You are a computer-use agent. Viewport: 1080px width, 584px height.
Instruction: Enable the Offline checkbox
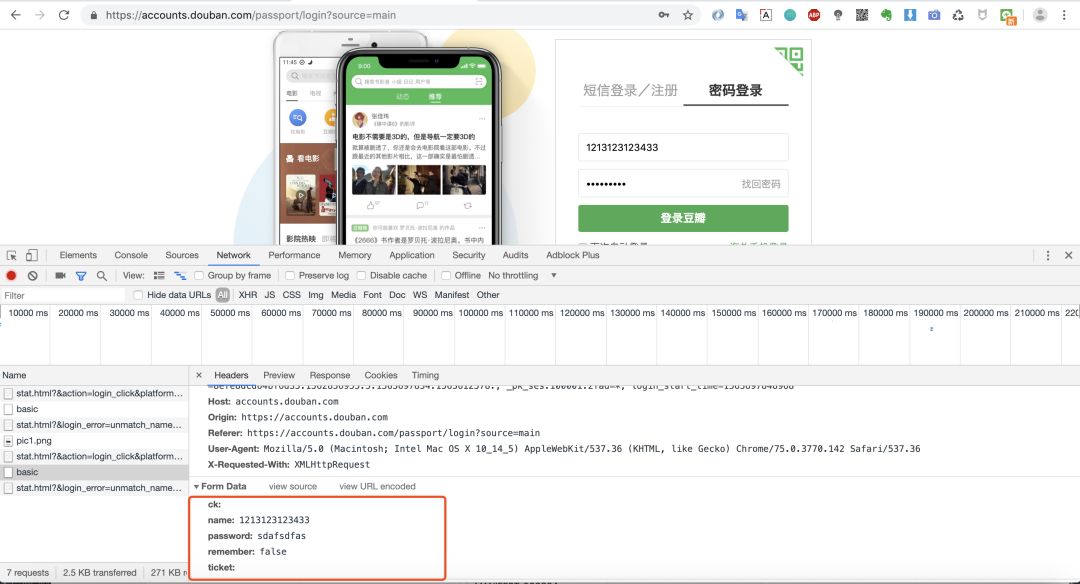(446, 275)
